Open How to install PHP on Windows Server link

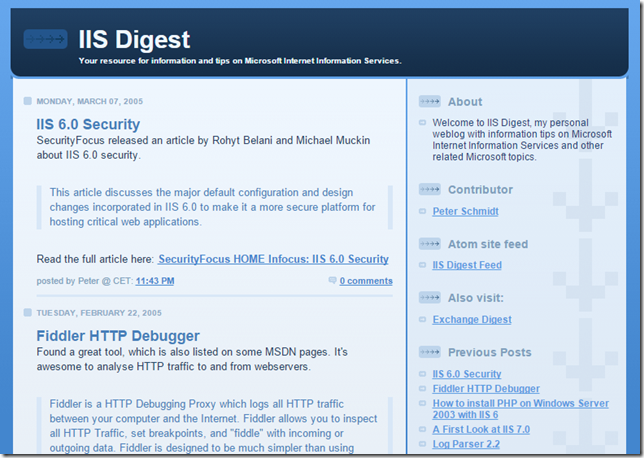520,409
